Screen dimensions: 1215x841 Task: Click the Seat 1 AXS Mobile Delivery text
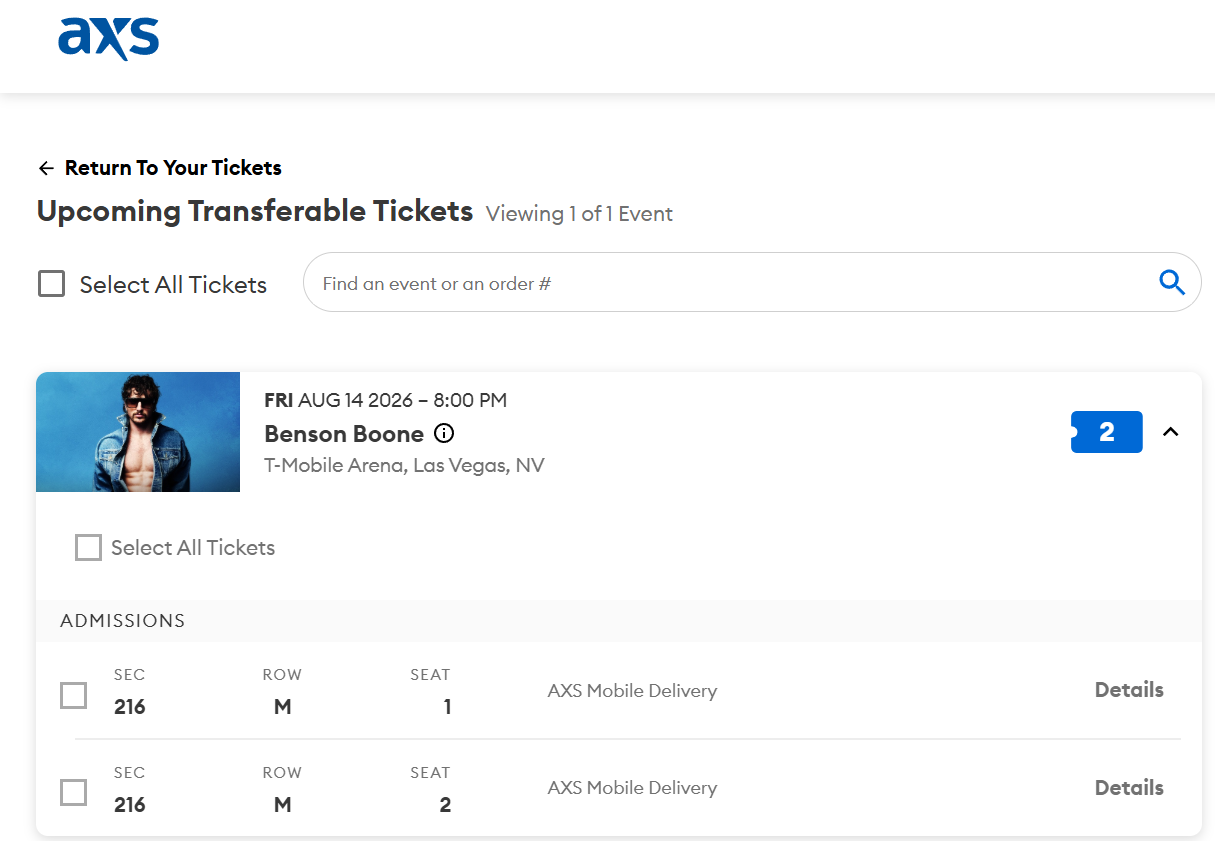coord(632,690)
